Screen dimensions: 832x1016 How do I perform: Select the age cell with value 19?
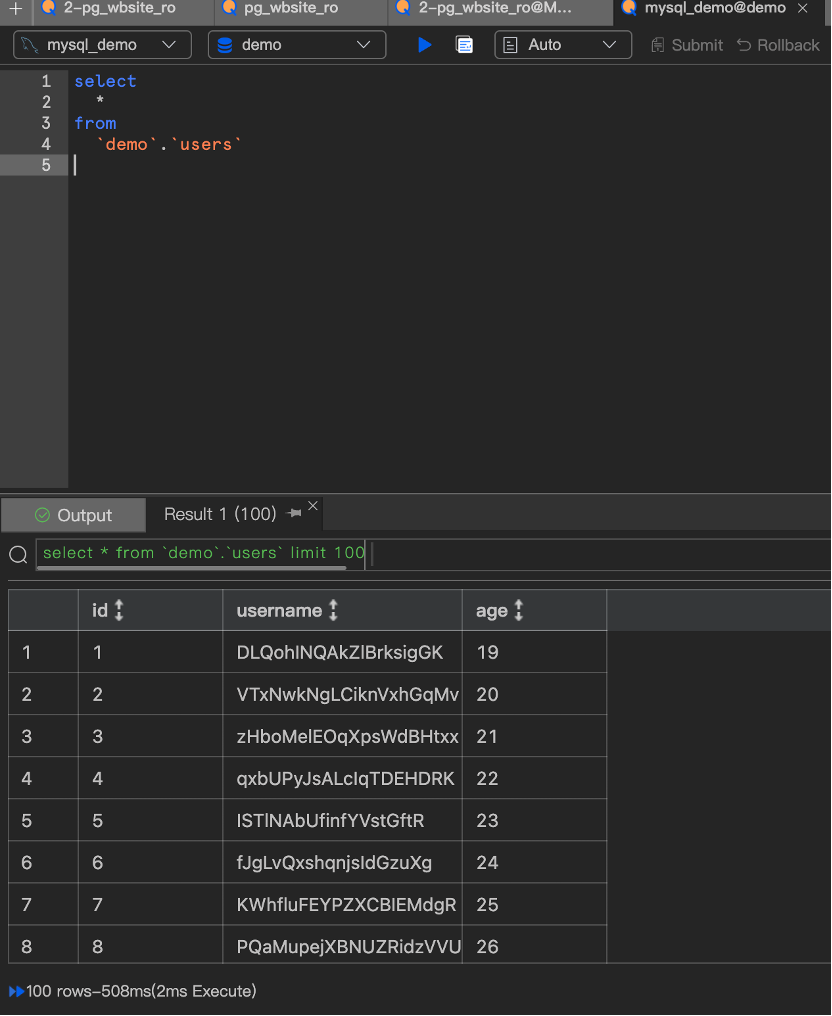tap(535, 652)
